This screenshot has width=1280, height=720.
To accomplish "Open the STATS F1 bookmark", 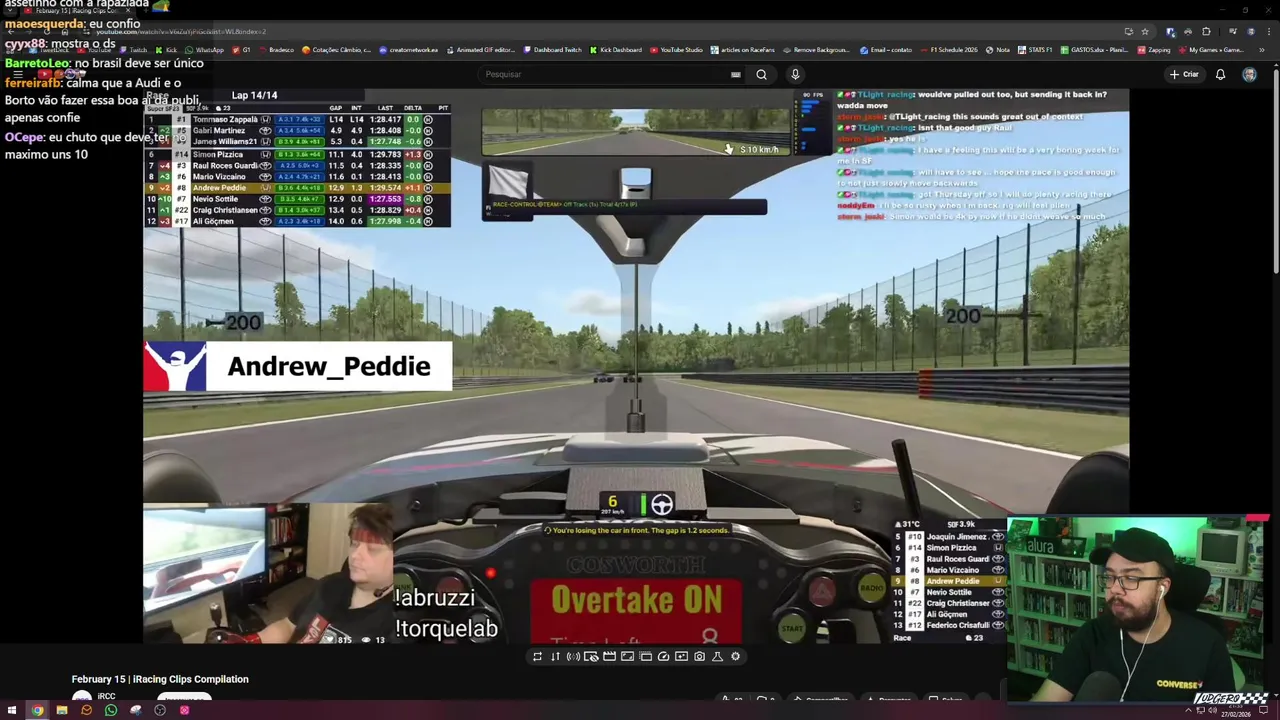I will (x=1034, y=50).
